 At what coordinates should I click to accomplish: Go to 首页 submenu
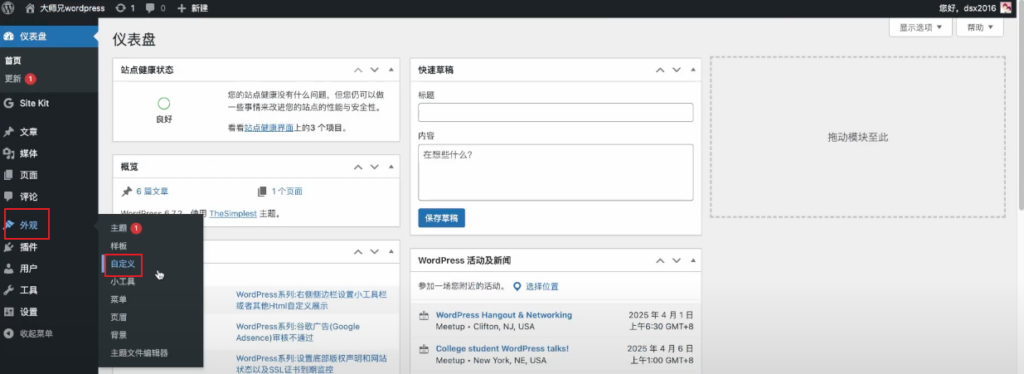(x=13, y=61)
